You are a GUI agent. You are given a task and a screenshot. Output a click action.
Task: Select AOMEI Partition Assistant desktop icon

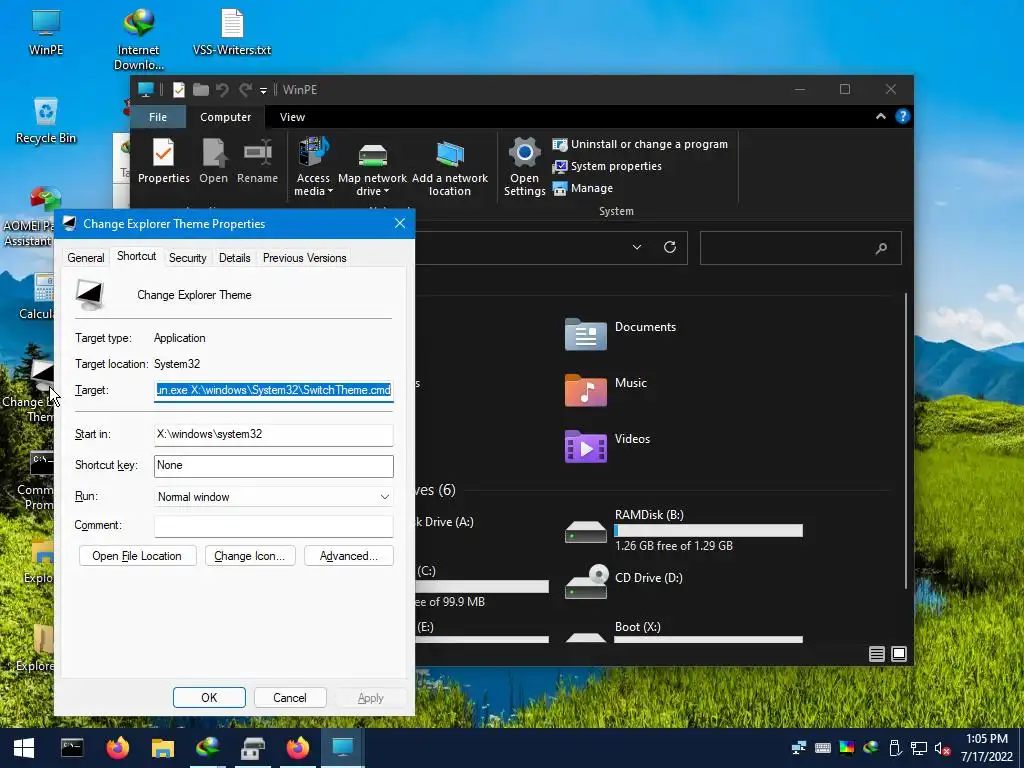tap(29, 216)
